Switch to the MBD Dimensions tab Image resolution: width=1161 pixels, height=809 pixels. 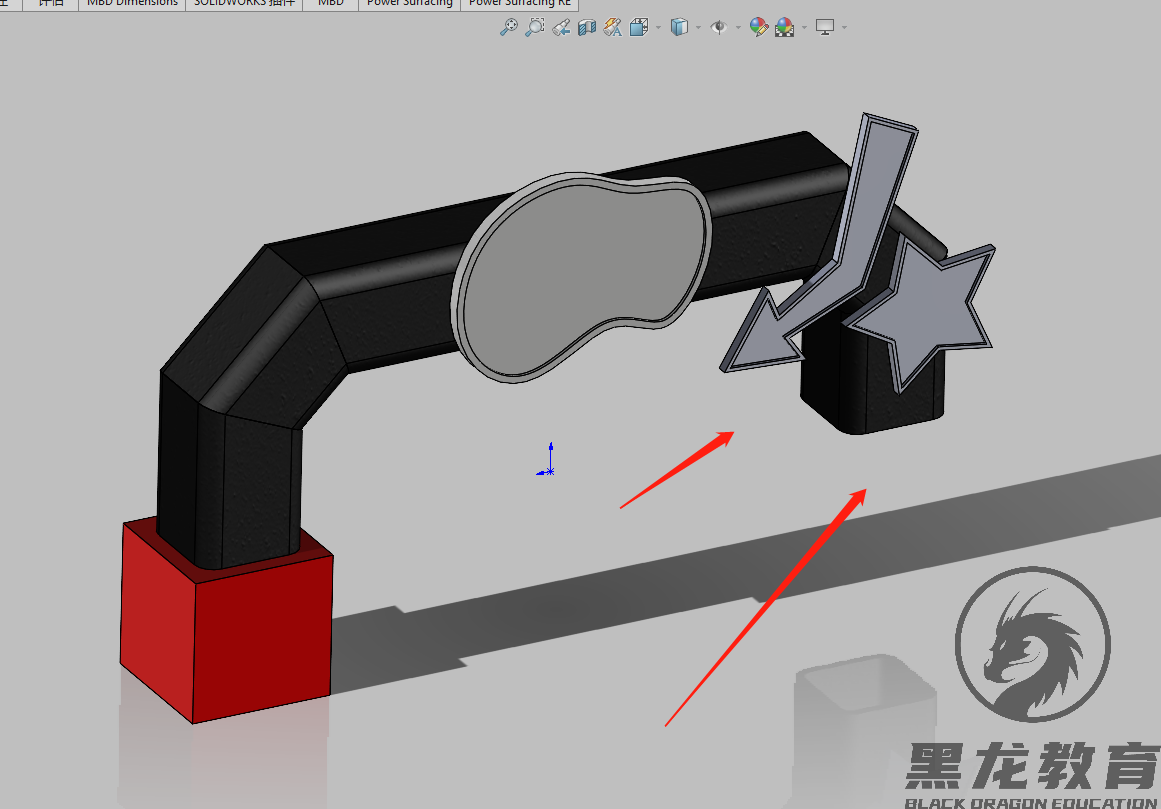click(x=131, y=4)
